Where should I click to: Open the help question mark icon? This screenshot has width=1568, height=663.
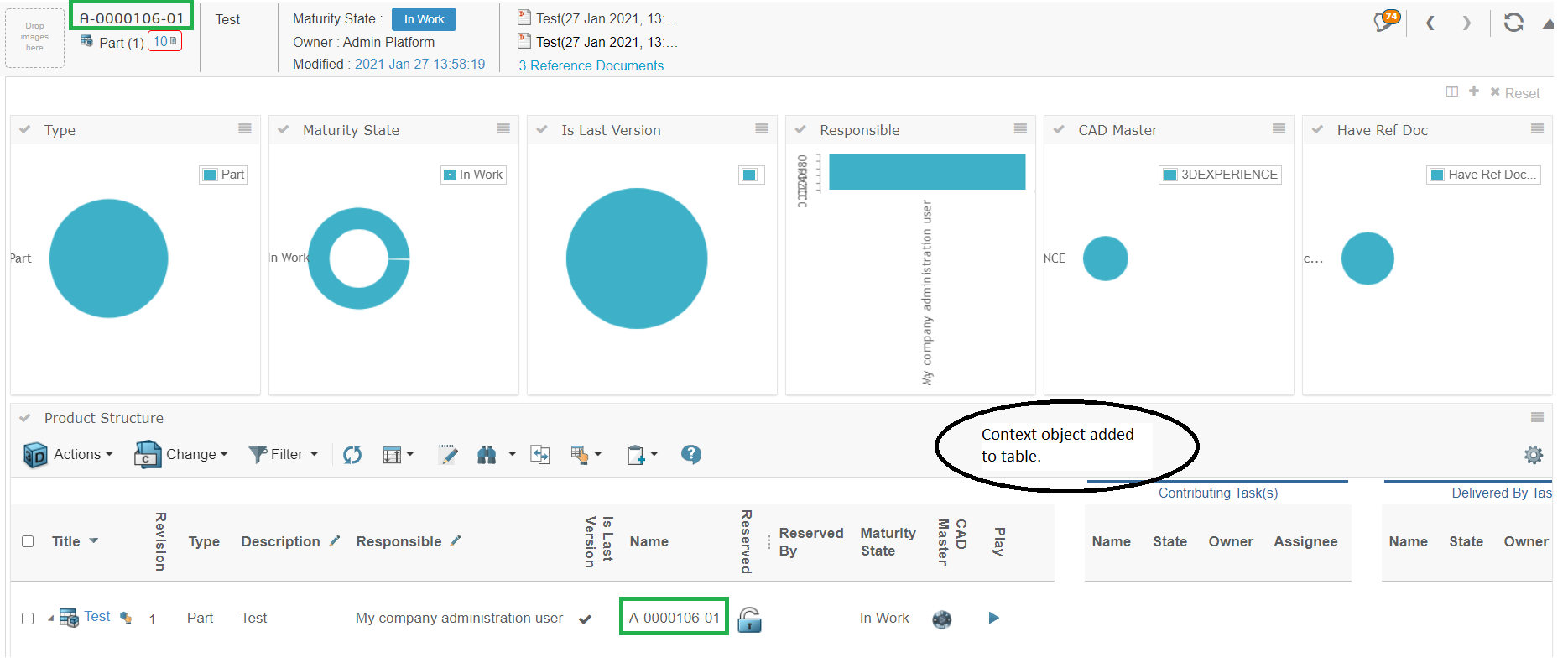(690, 454)
